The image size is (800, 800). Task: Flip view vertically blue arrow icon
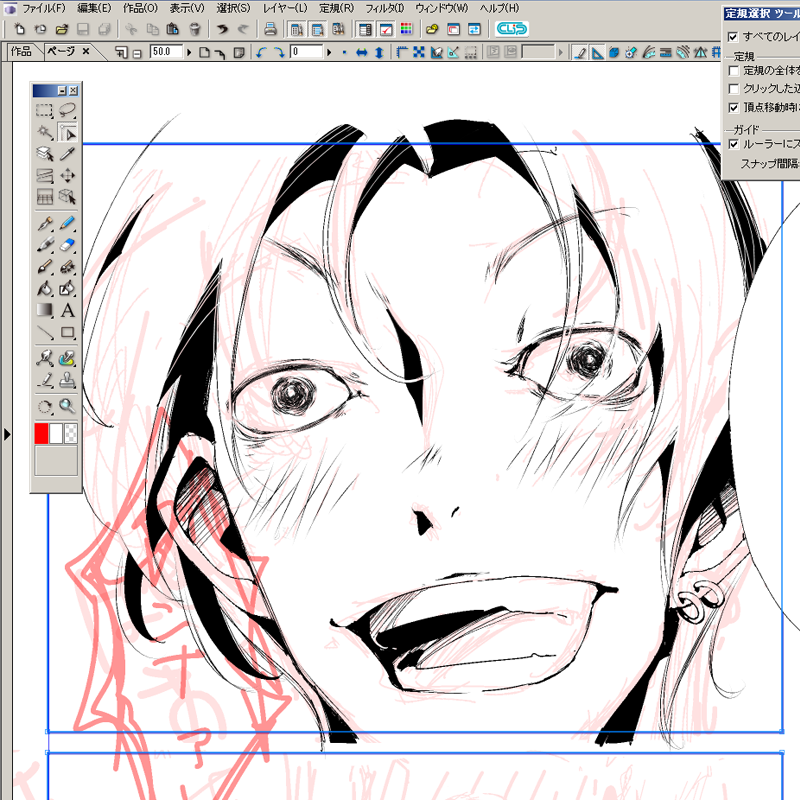coord(379,52)
